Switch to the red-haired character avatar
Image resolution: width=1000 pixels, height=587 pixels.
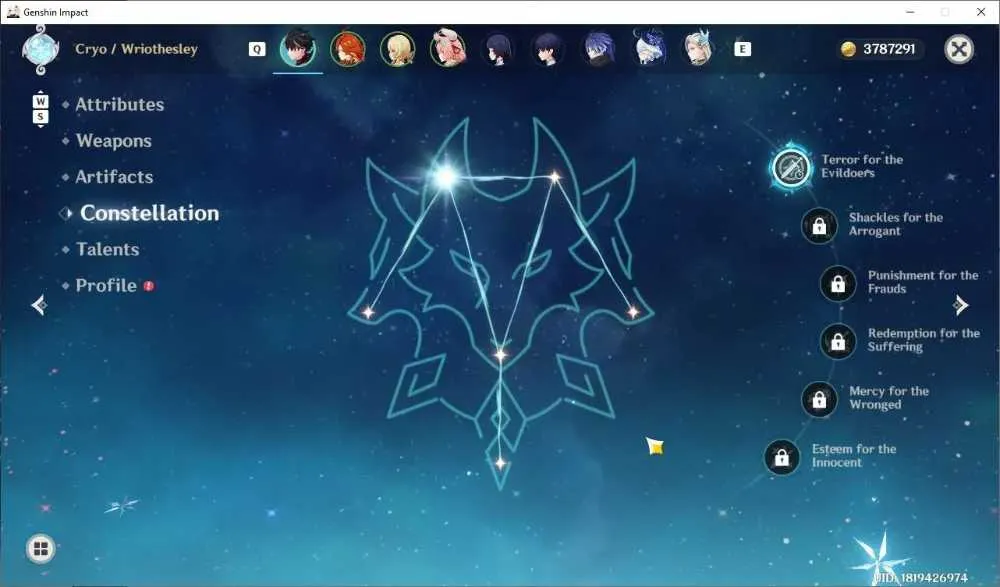click(348, 48)
